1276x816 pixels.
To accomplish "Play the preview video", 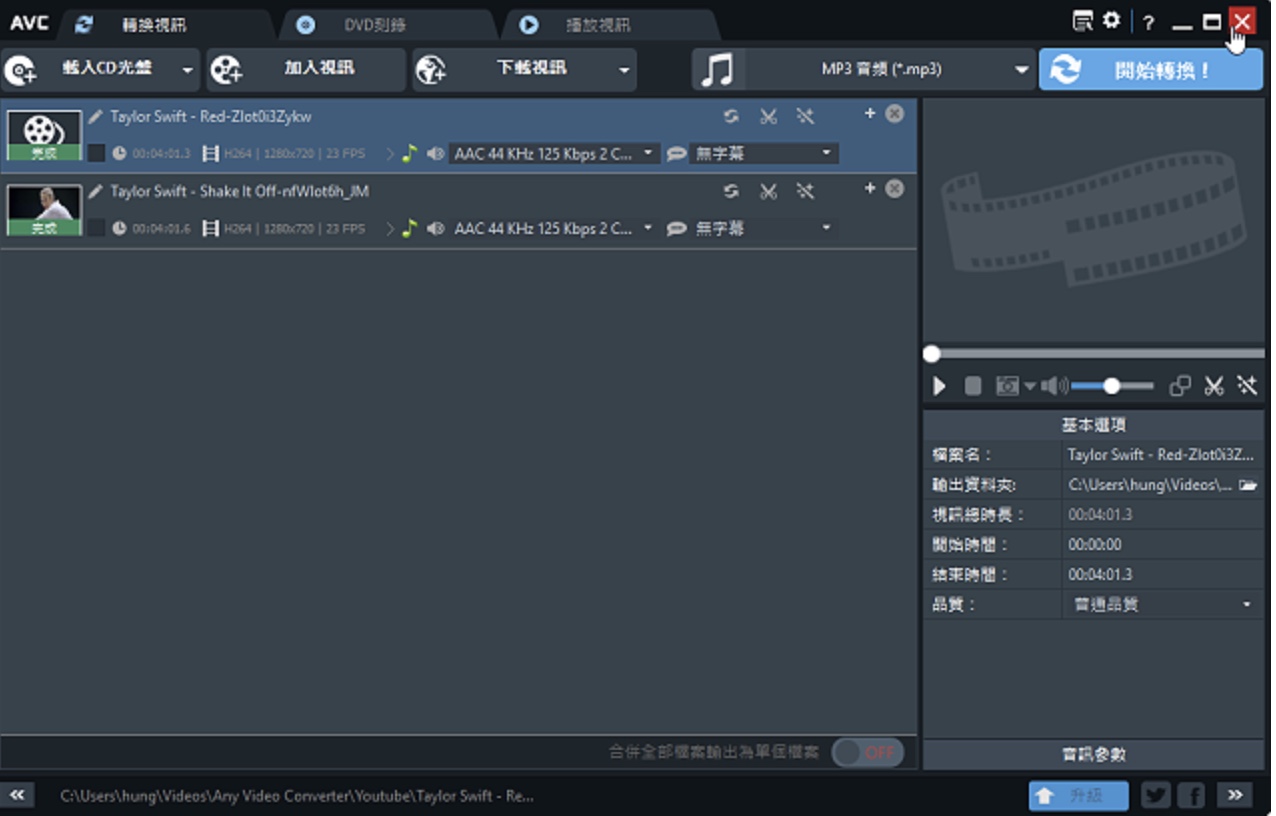I will coord(939,386).
